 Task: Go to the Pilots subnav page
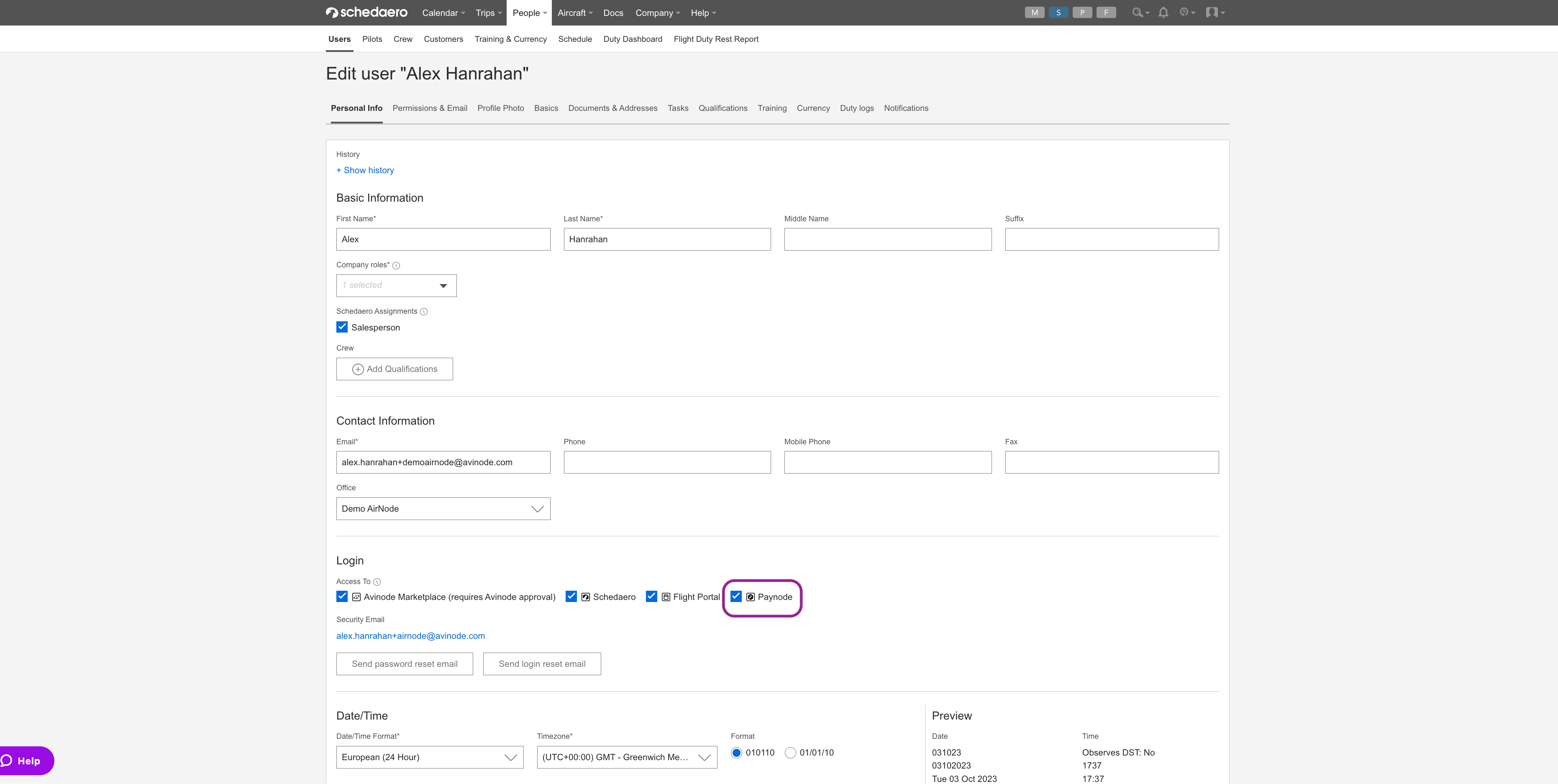click(x=372, y=39)
